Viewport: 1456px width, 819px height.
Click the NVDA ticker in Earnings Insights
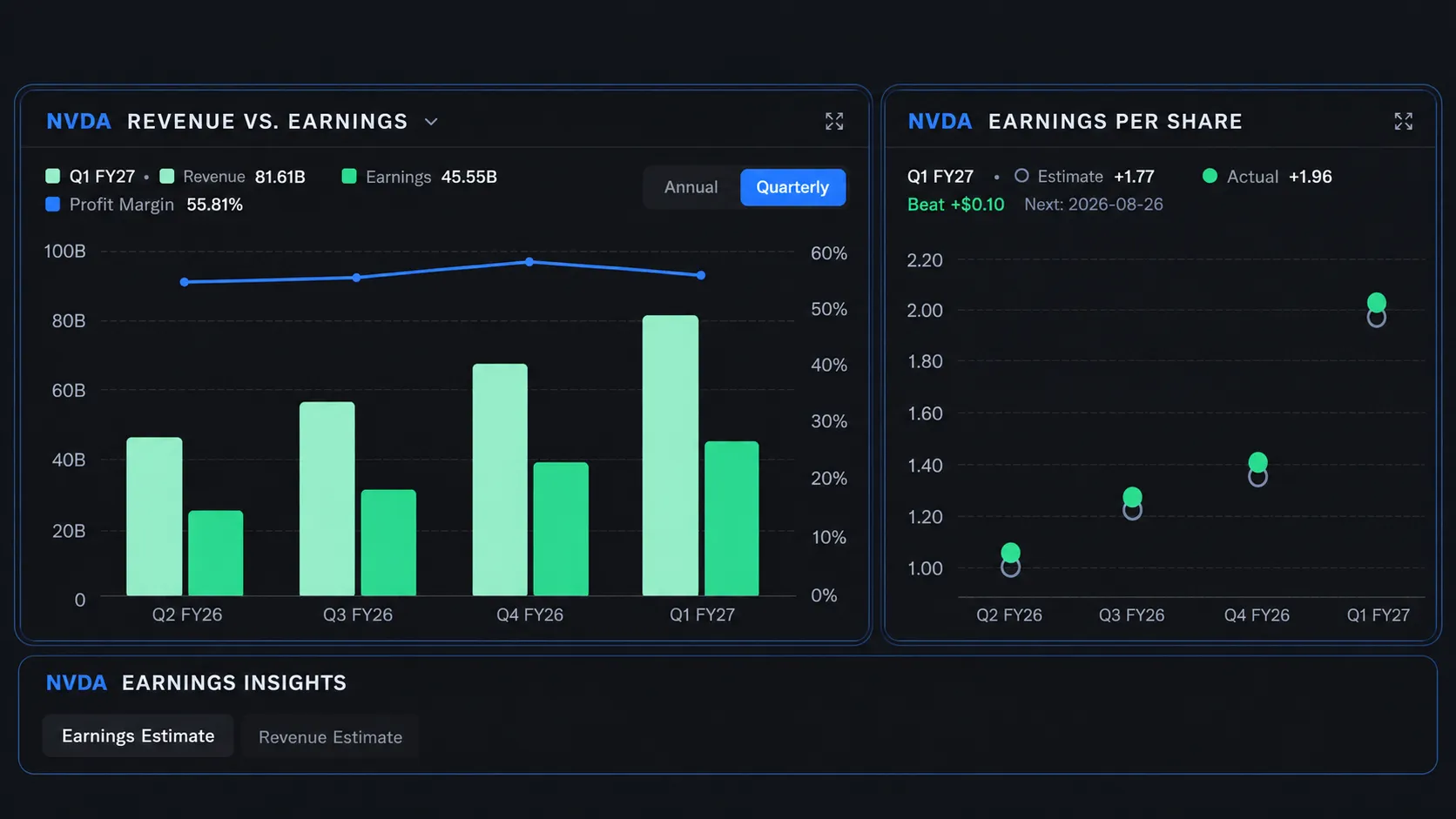point(77,683)
